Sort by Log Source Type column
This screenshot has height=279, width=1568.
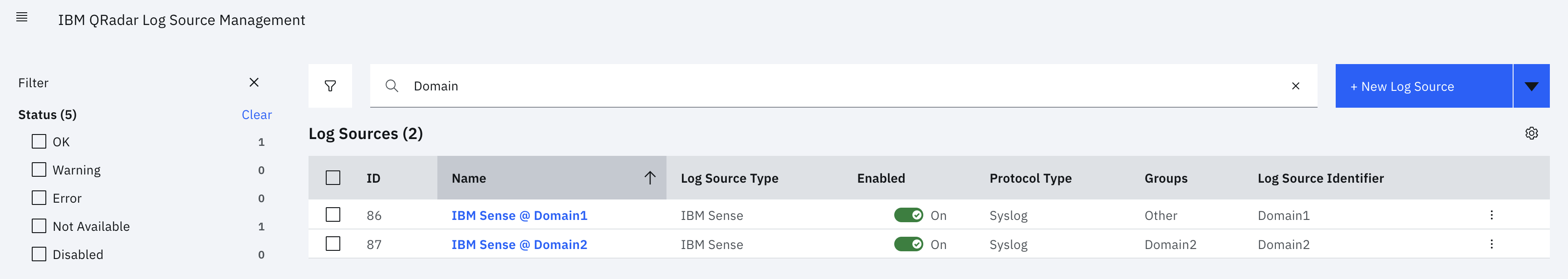(729, 178)
